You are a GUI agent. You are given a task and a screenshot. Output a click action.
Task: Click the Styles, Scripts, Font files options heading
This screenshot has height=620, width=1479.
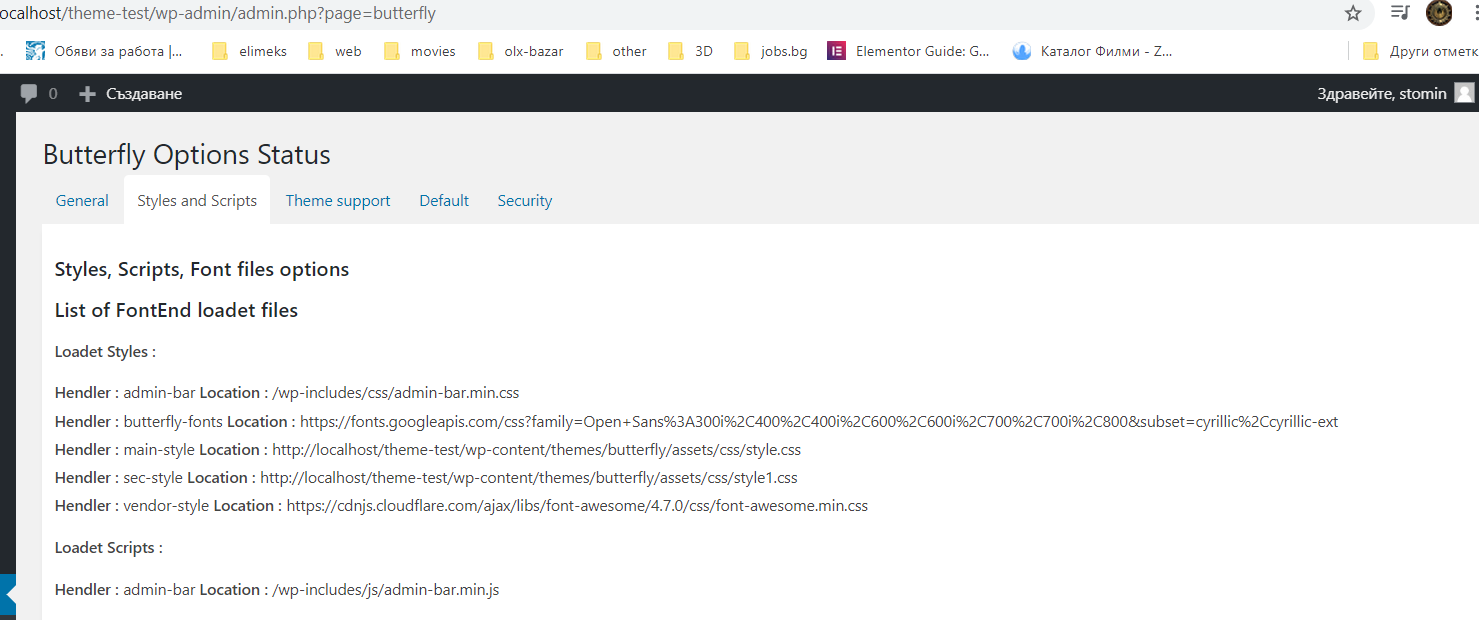pyautogui.click(x=202, y=269)
